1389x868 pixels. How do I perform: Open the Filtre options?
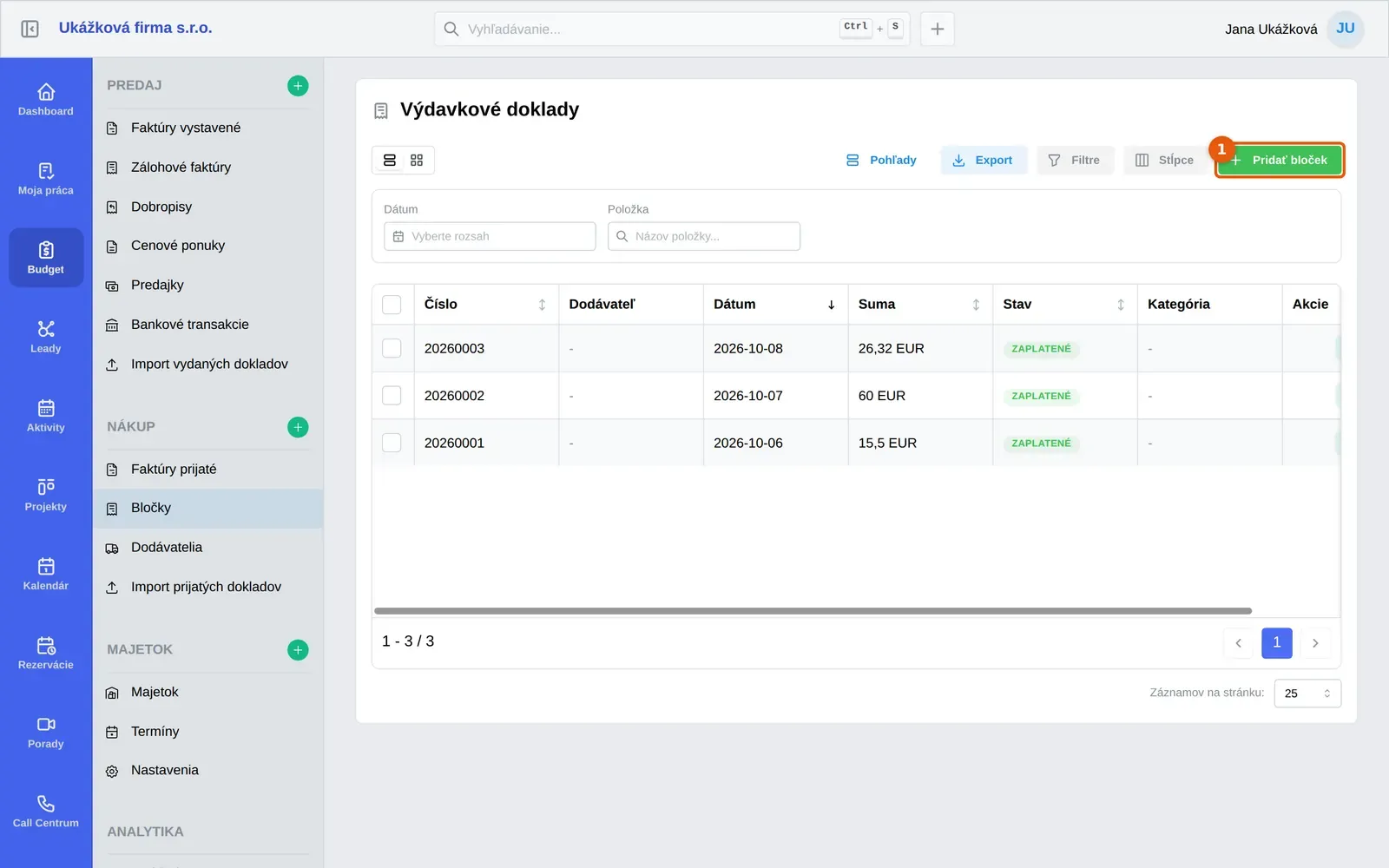[1075, 161]
